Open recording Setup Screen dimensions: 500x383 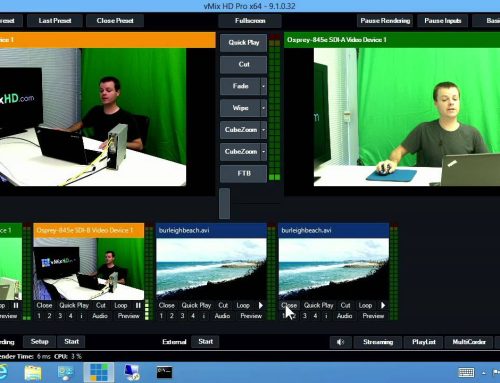point(39,342)
